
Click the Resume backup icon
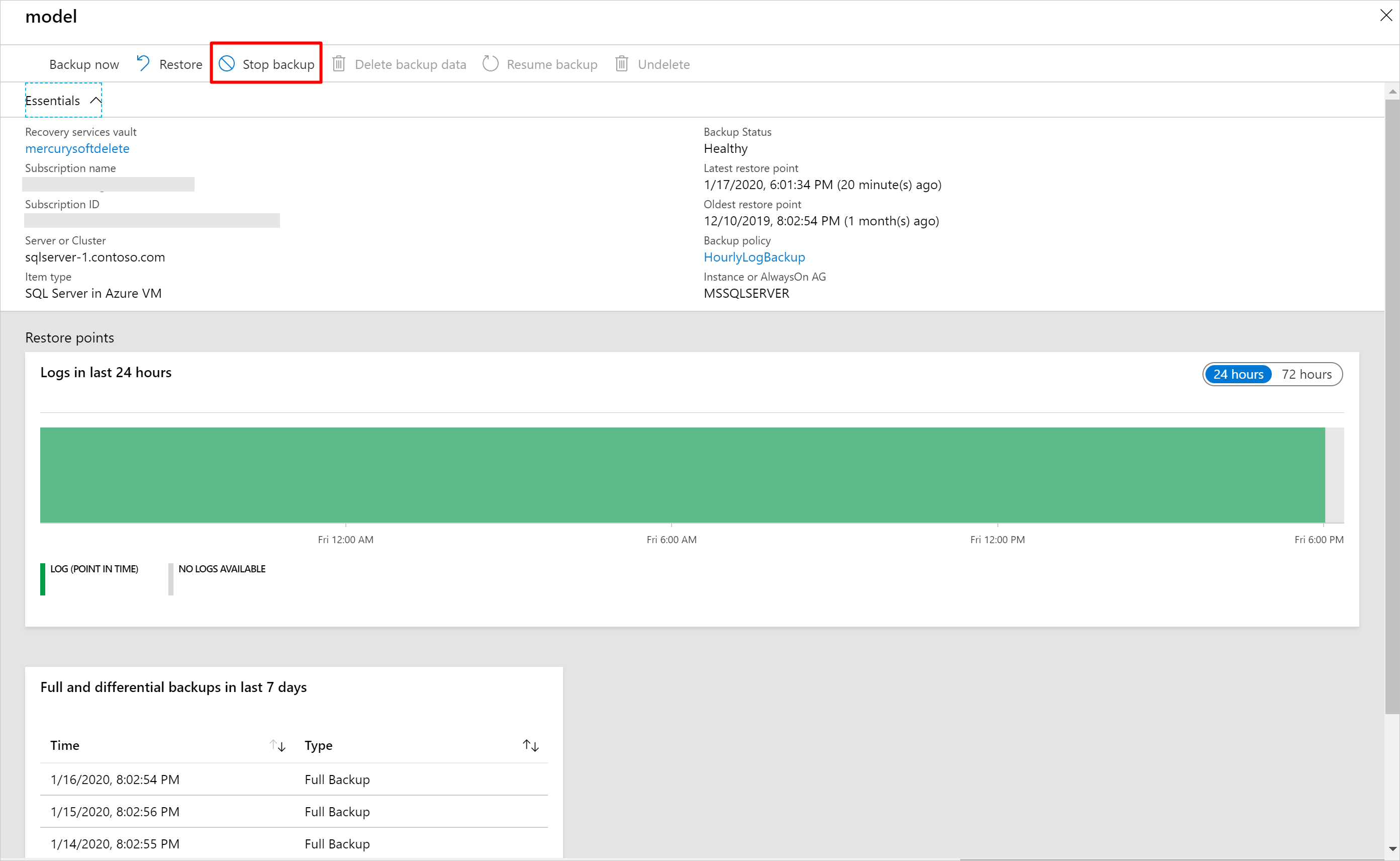point(492,64)
